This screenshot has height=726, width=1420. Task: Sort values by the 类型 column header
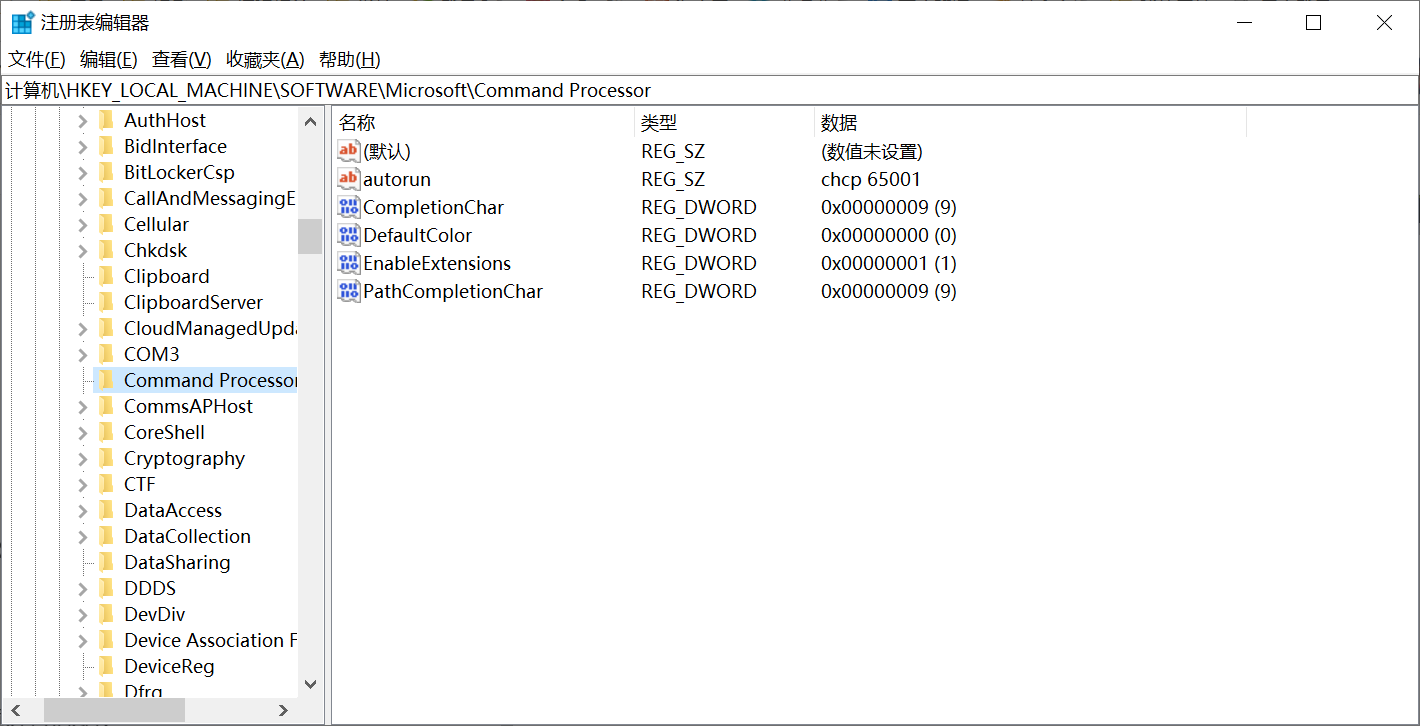click(720, 122)
